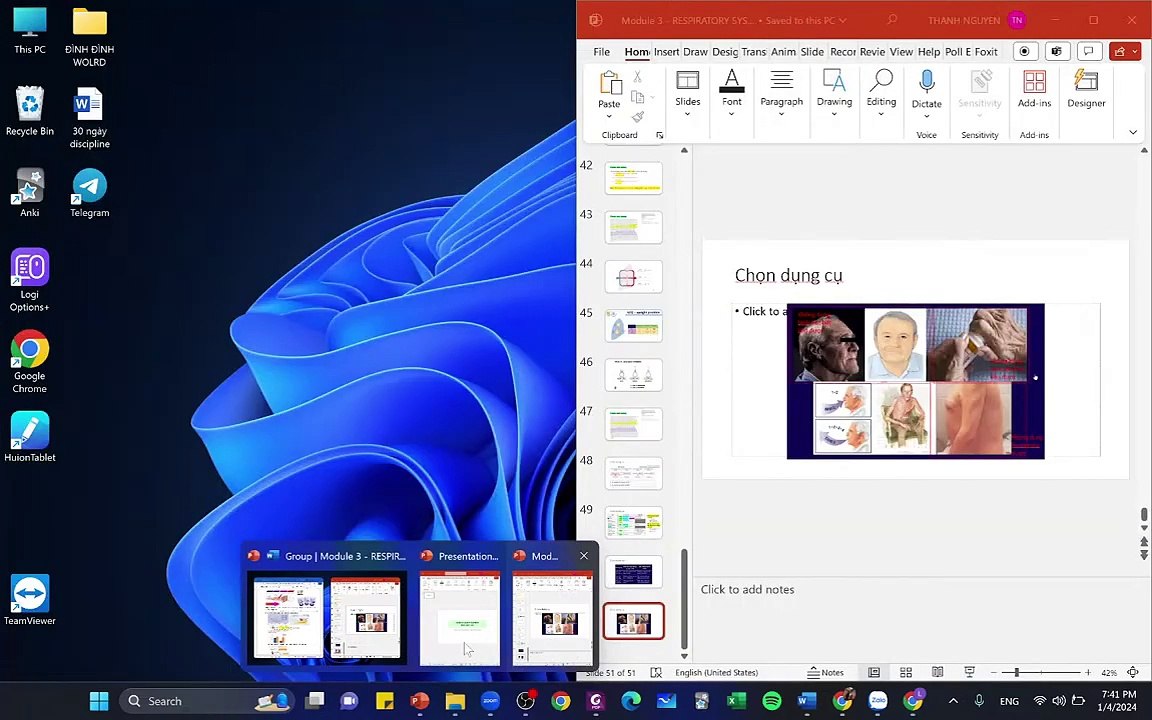
Task: Select slide 44 thumbnail
Action: pyautogui.click(x=633, y=277)
